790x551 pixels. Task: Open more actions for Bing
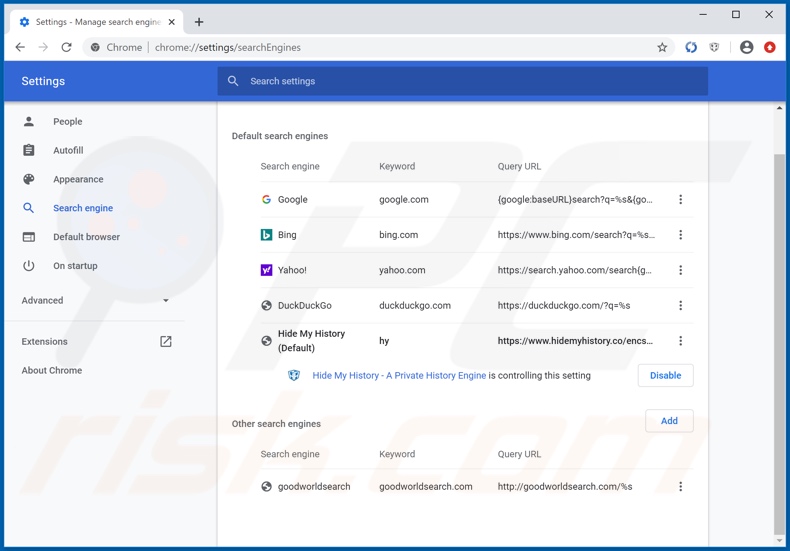coord(680,235)
